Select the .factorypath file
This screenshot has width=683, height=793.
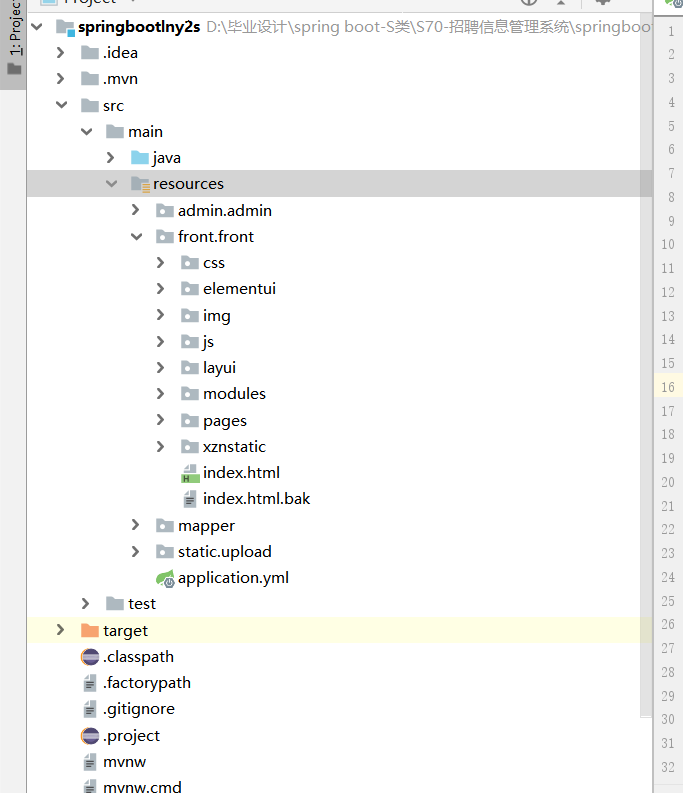146,683
